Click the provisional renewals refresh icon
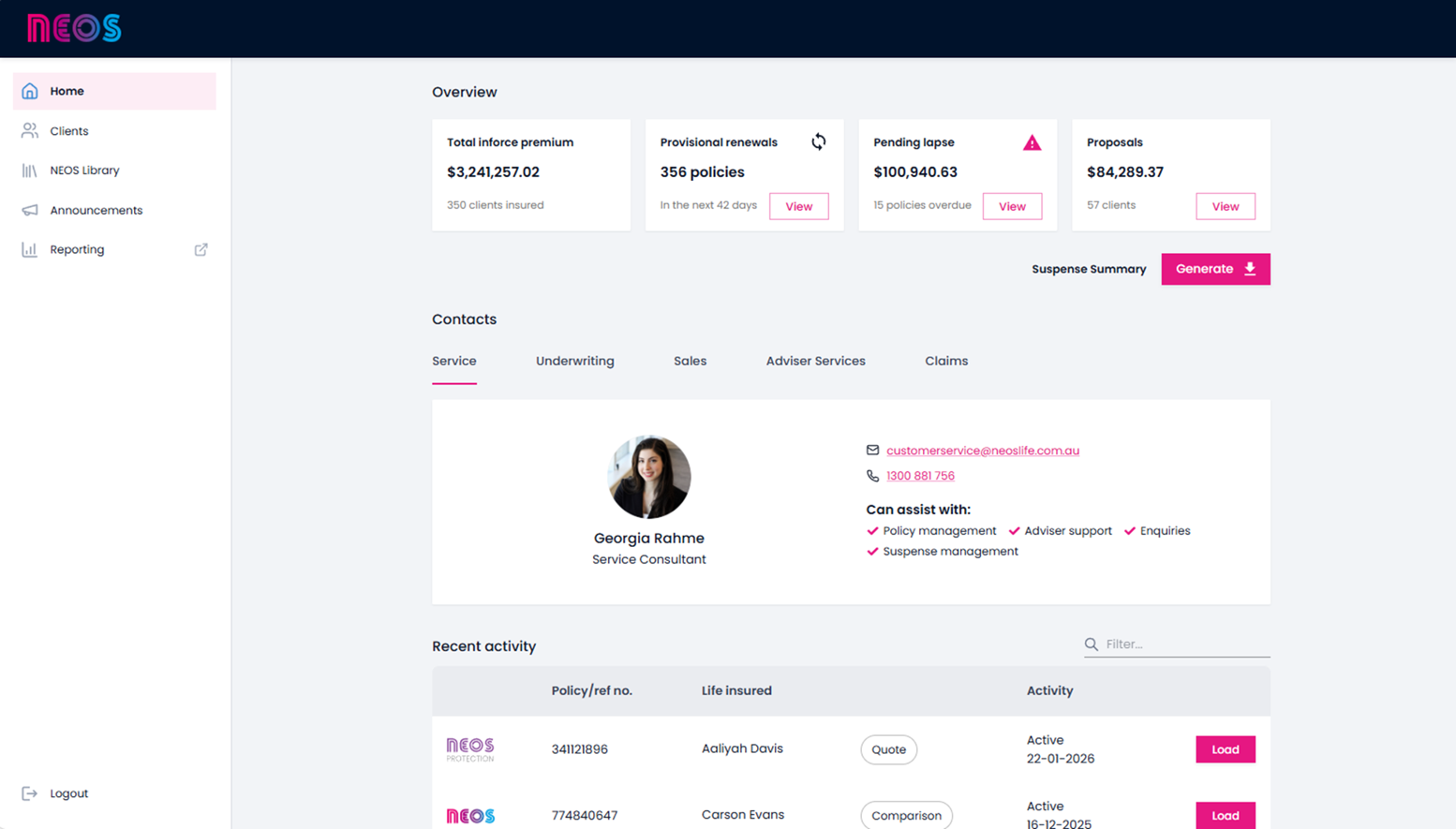Viewport: 1456px width, 829px height. (818, 141)
